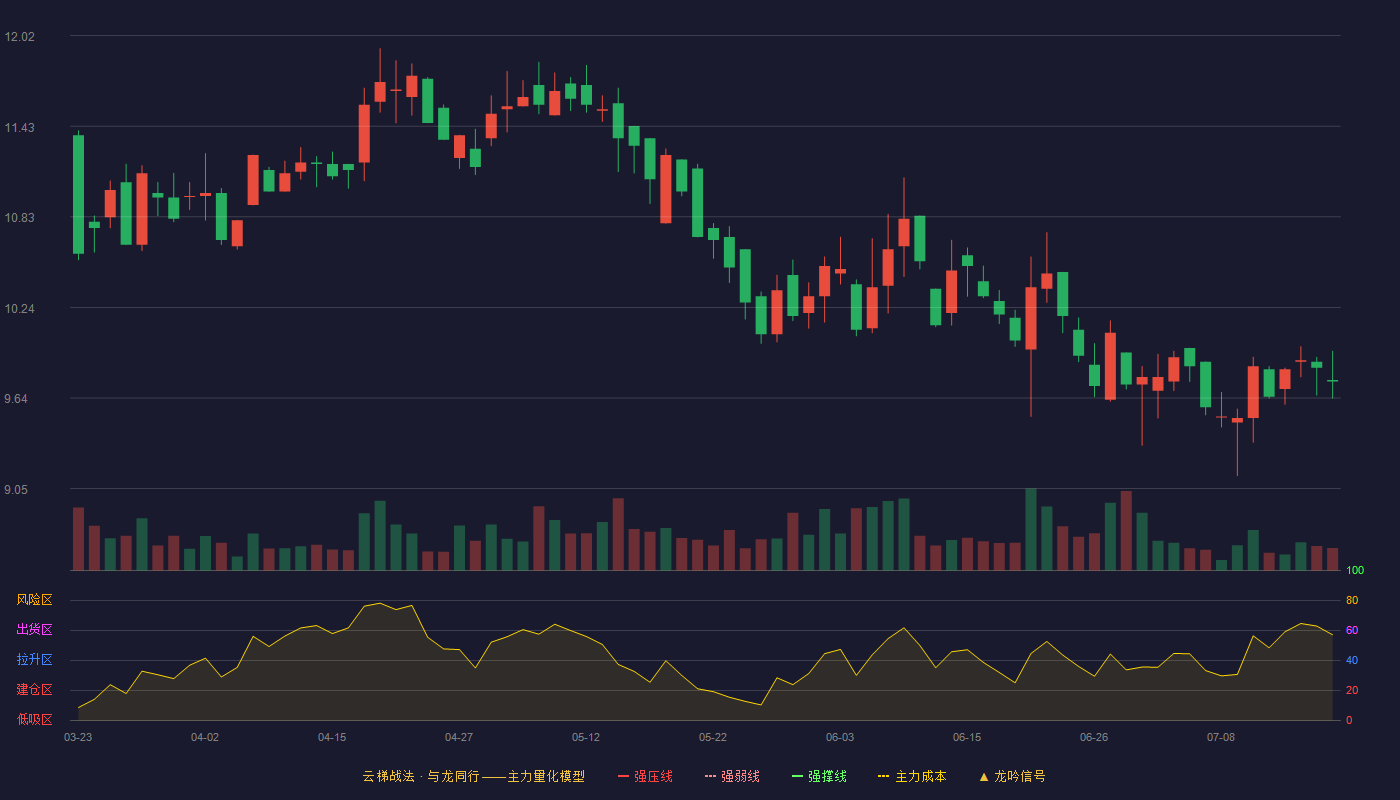Click the blue 40 indicator scale label
Screen dimensions: 1400x800
pyautogui.click(x=1352, y=661)
